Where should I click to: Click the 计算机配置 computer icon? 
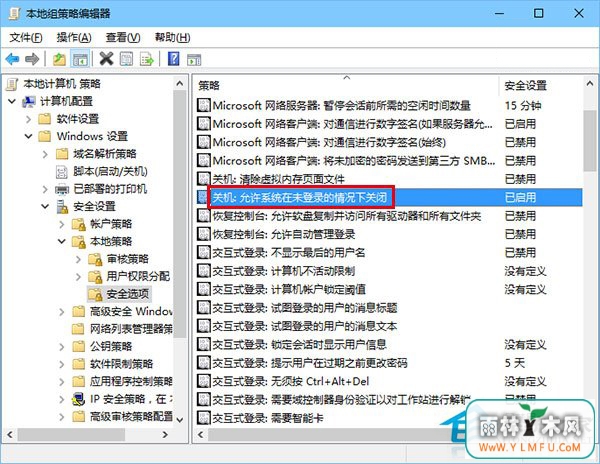coord(29,101)
